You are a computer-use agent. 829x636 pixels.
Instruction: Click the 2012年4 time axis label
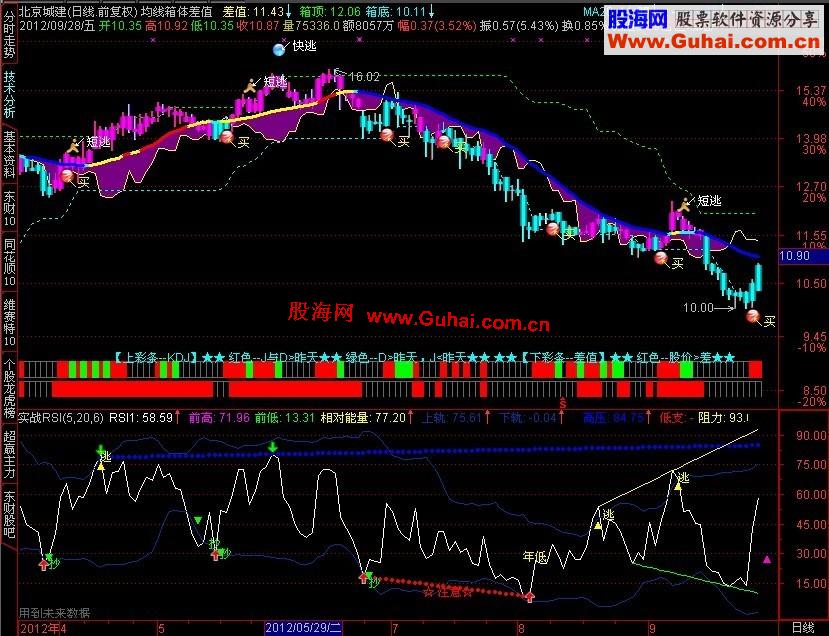pos(43,628)
